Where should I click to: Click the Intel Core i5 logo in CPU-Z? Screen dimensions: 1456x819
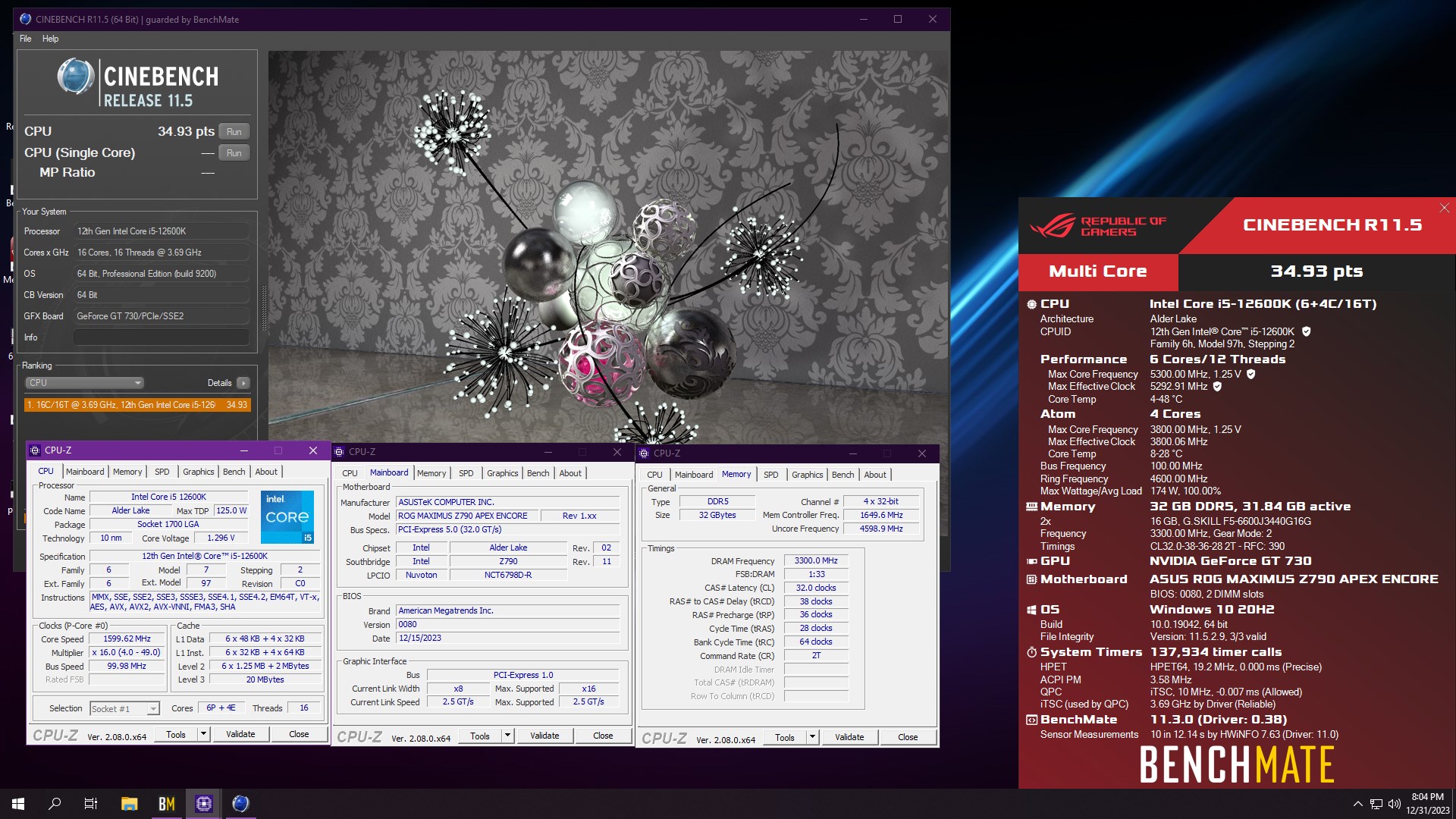pos(287,517)
